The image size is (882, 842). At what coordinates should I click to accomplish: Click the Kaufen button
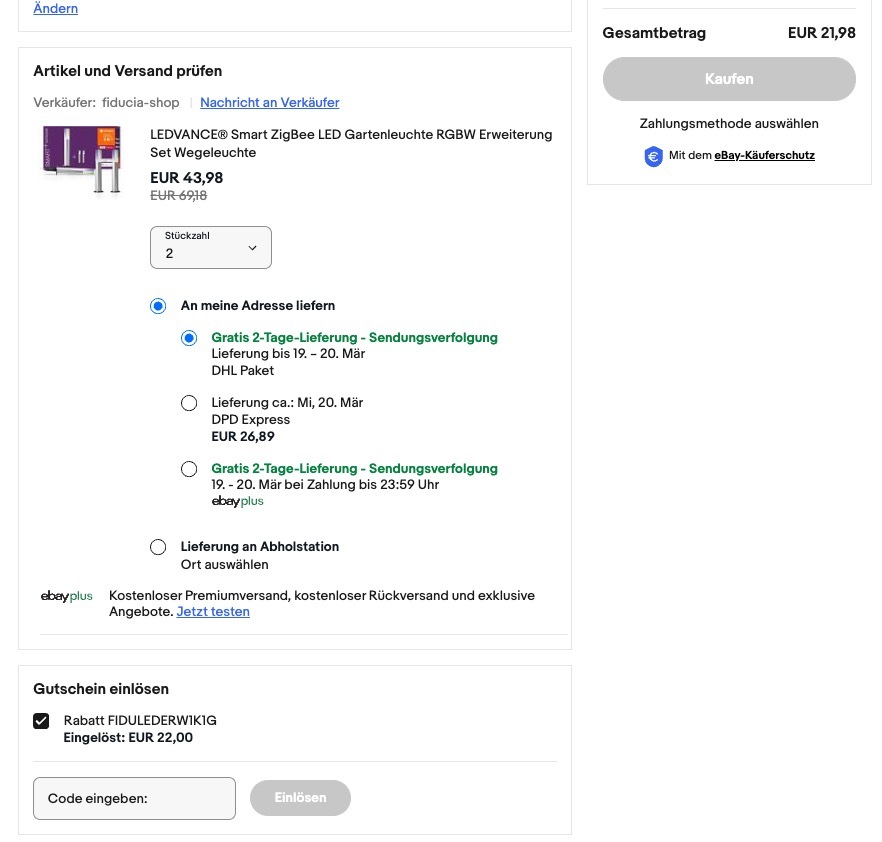729,79
